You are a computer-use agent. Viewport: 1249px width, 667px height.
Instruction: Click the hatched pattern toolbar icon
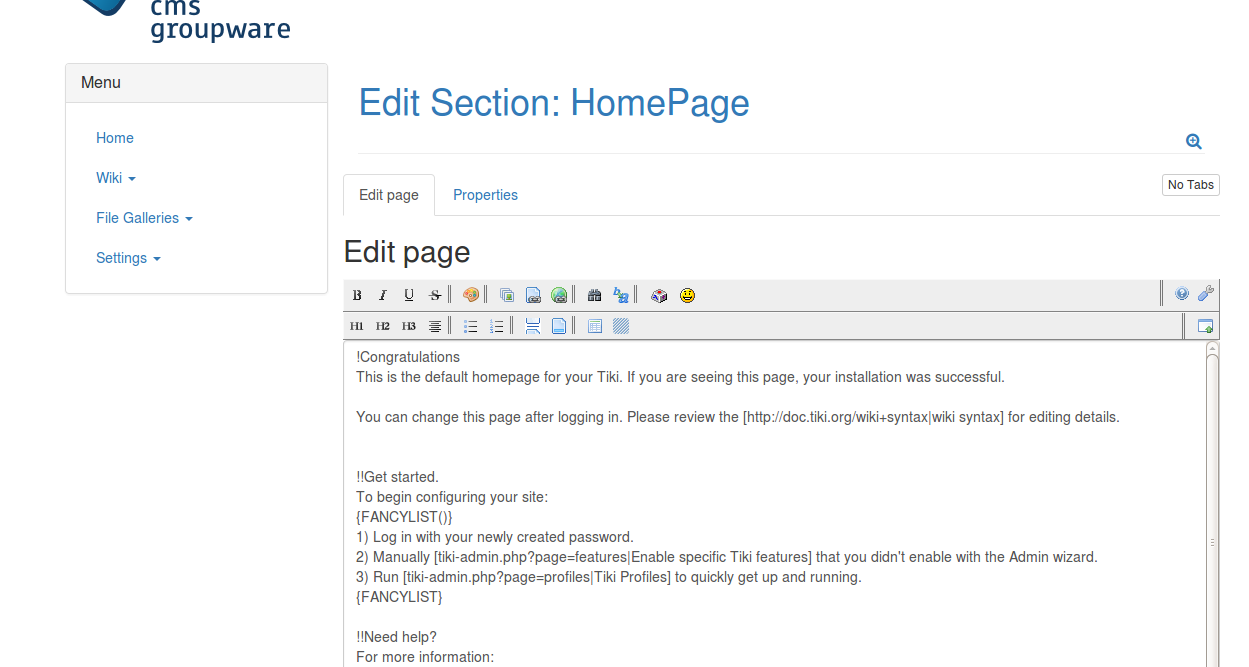click(x=621, y=326)
